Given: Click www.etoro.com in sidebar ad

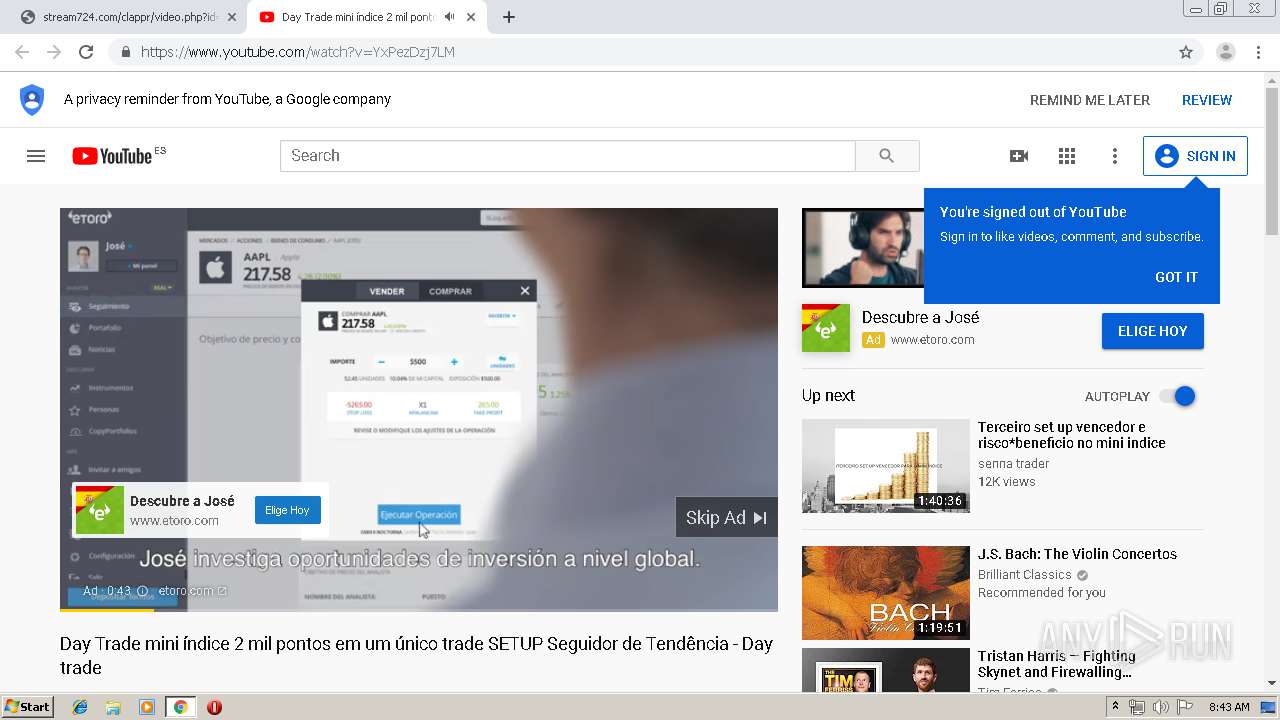Looking at the screenshot, I should click(x=932, y=340).
